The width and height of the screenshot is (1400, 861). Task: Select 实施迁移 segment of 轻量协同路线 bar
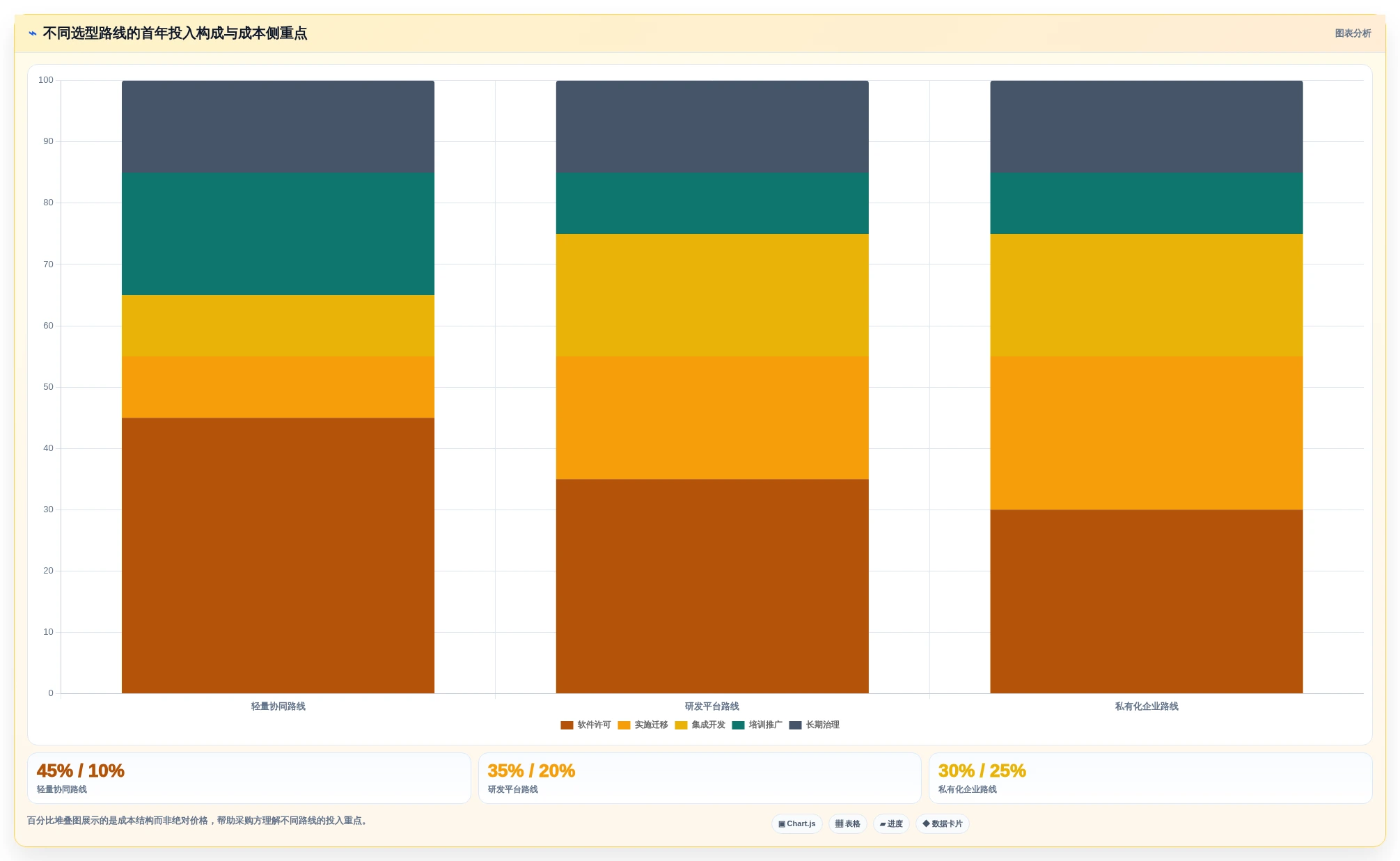click(x=278, y=387)
